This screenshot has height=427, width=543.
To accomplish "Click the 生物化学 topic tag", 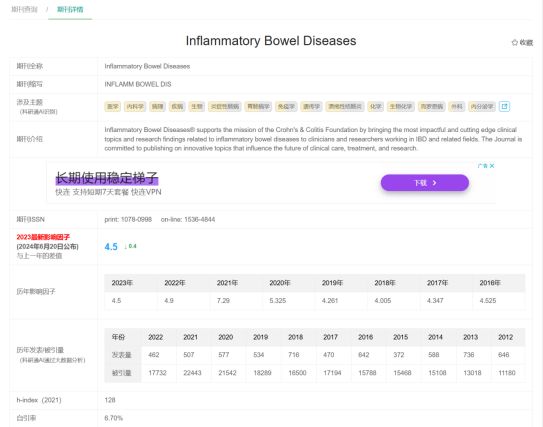I will click(401, 107).
